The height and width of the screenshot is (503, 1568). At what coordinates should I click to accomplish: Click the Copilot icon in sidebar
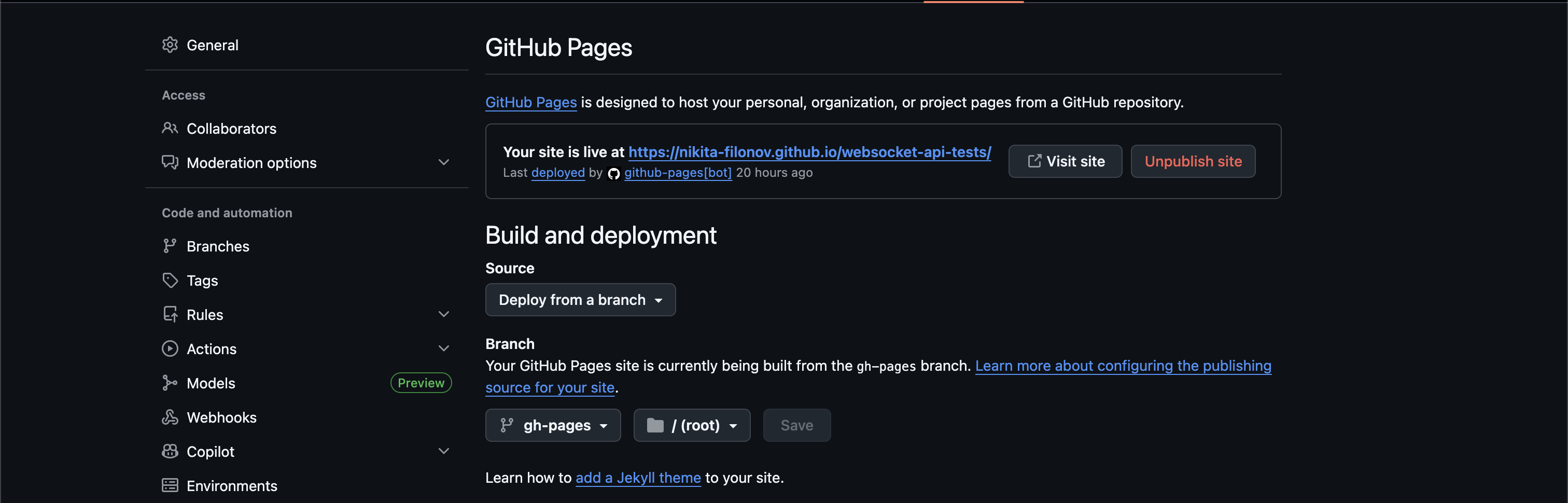coord(170,451)
